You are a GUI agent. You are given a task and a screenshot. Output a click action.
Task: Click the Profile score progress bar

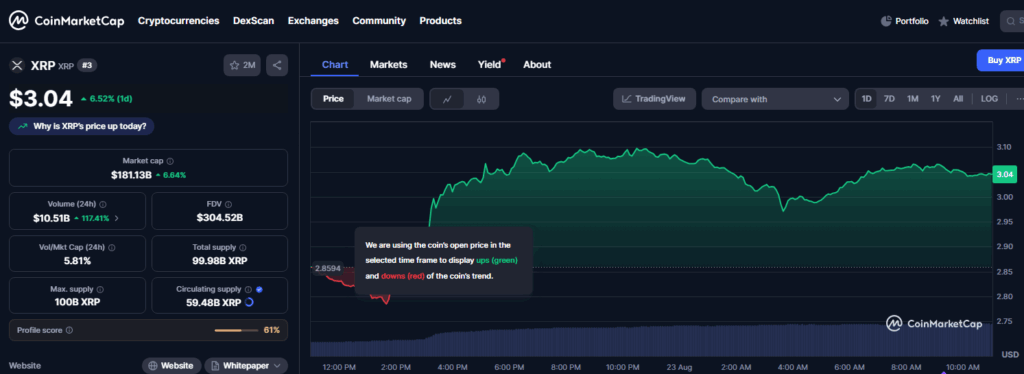click(x=236, y=330)
